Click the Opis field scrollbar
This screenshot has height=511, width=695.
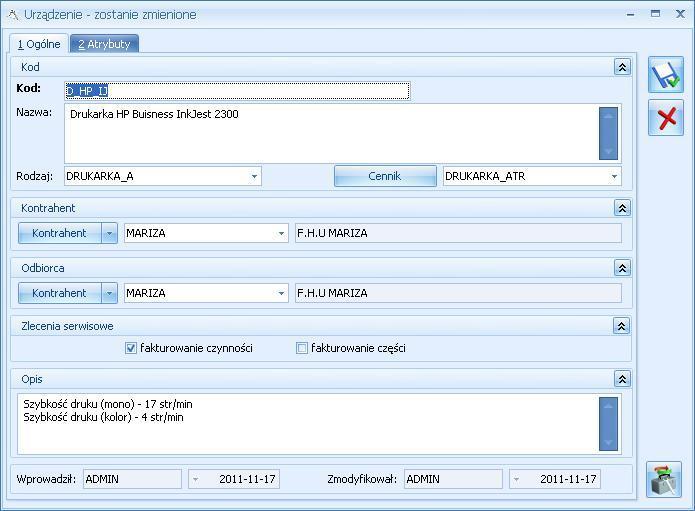[x=608, y=424]
